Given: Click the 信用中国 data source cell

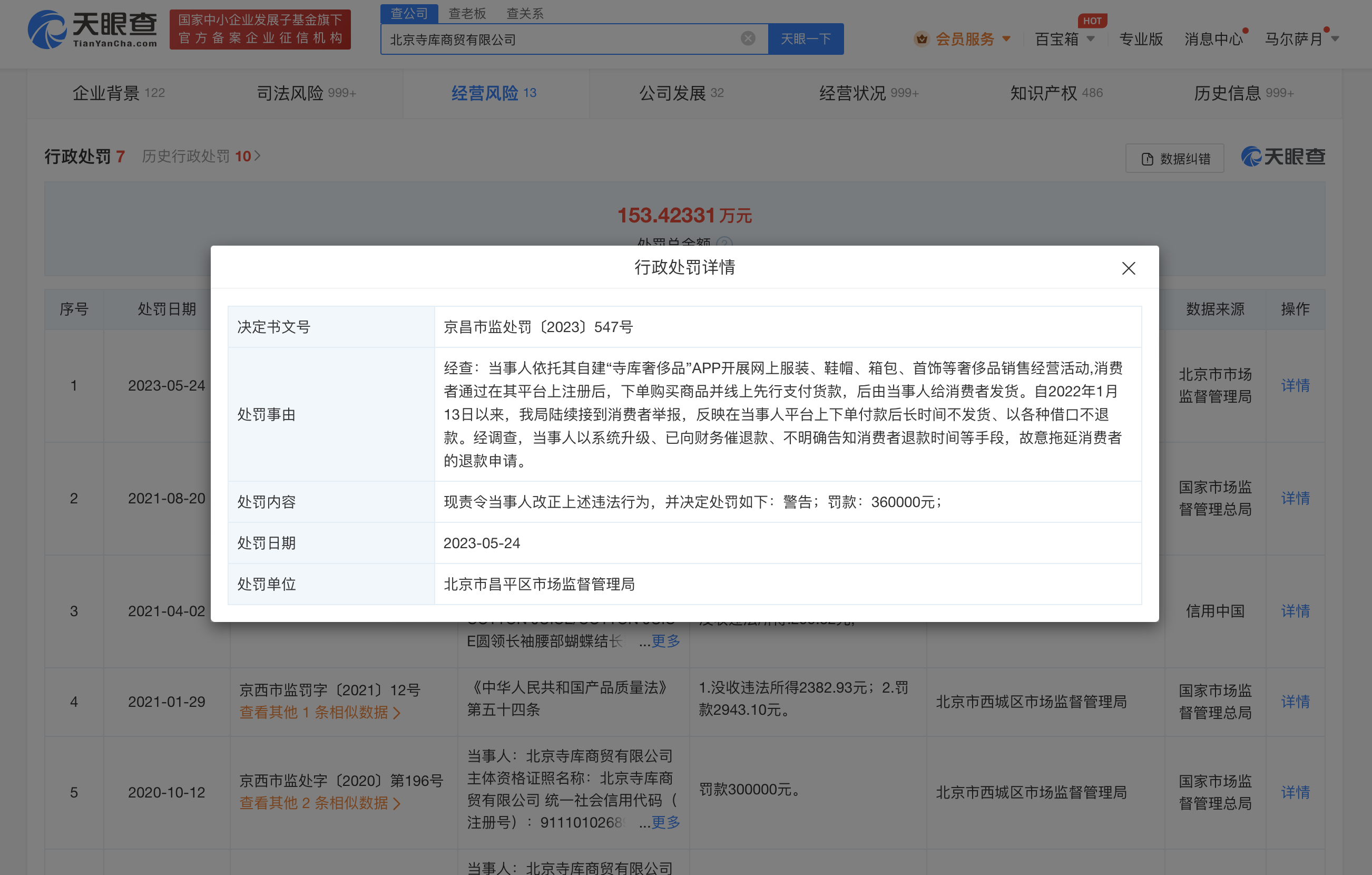Looking at the screenshot, I should 1215,611.
